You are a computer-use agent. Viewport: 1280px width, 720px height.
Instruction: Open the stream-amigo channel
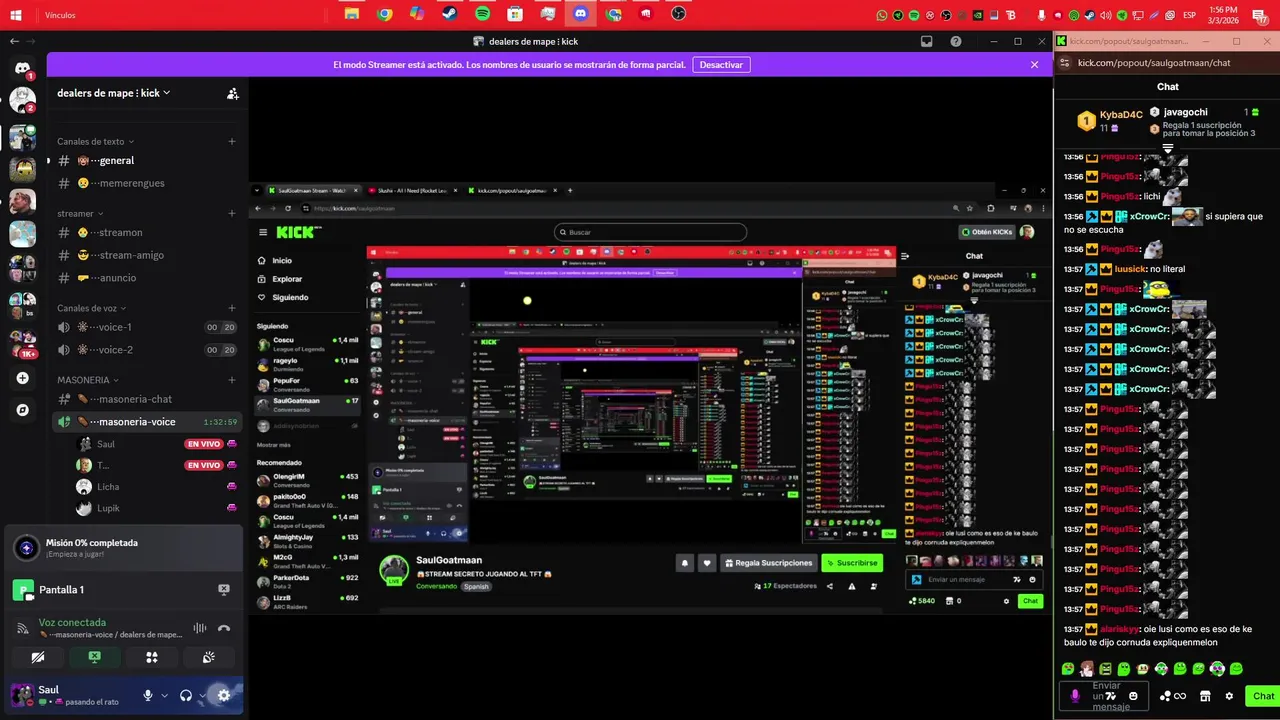(x=147, y=255)
